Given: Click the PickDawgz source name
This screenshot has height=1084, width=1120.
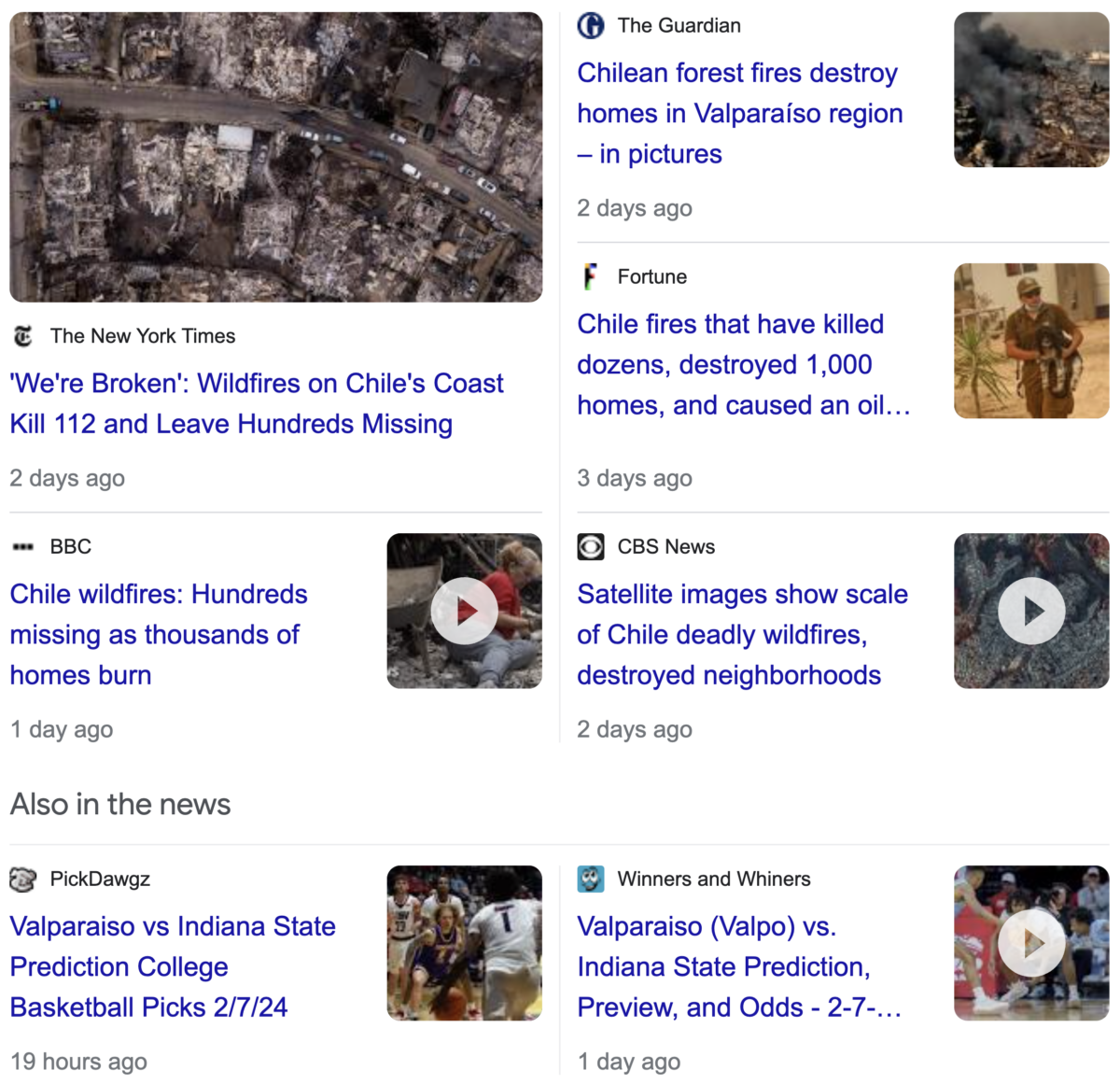Looking at the screenshot, I should 100,879.
